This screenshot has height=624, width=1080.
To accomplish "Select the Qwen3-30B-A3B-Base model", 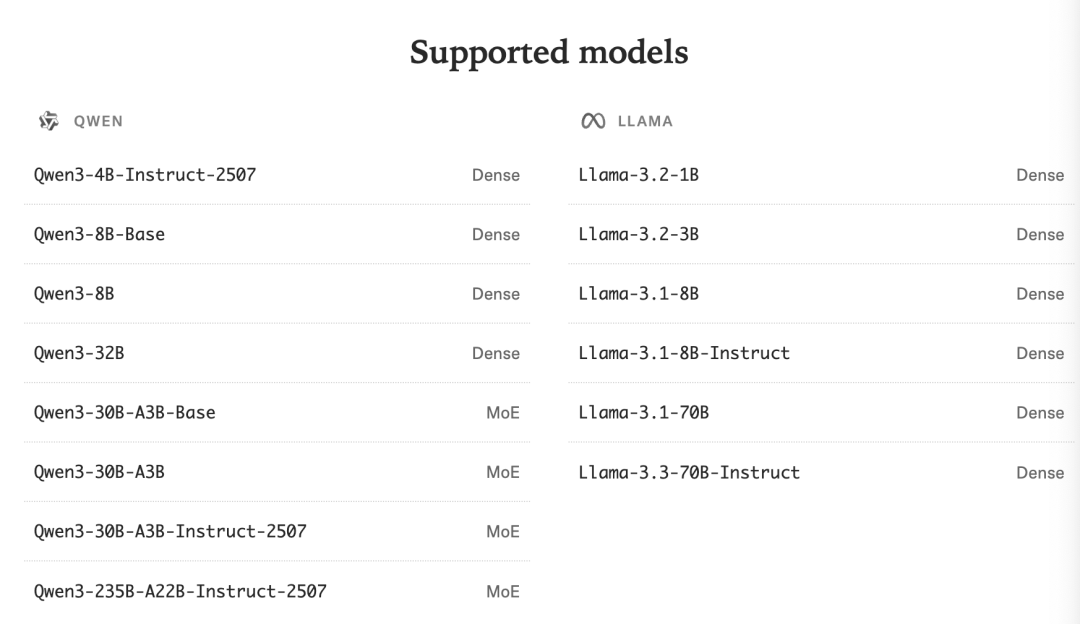I will pyautogui.click(x=125, y=413).
